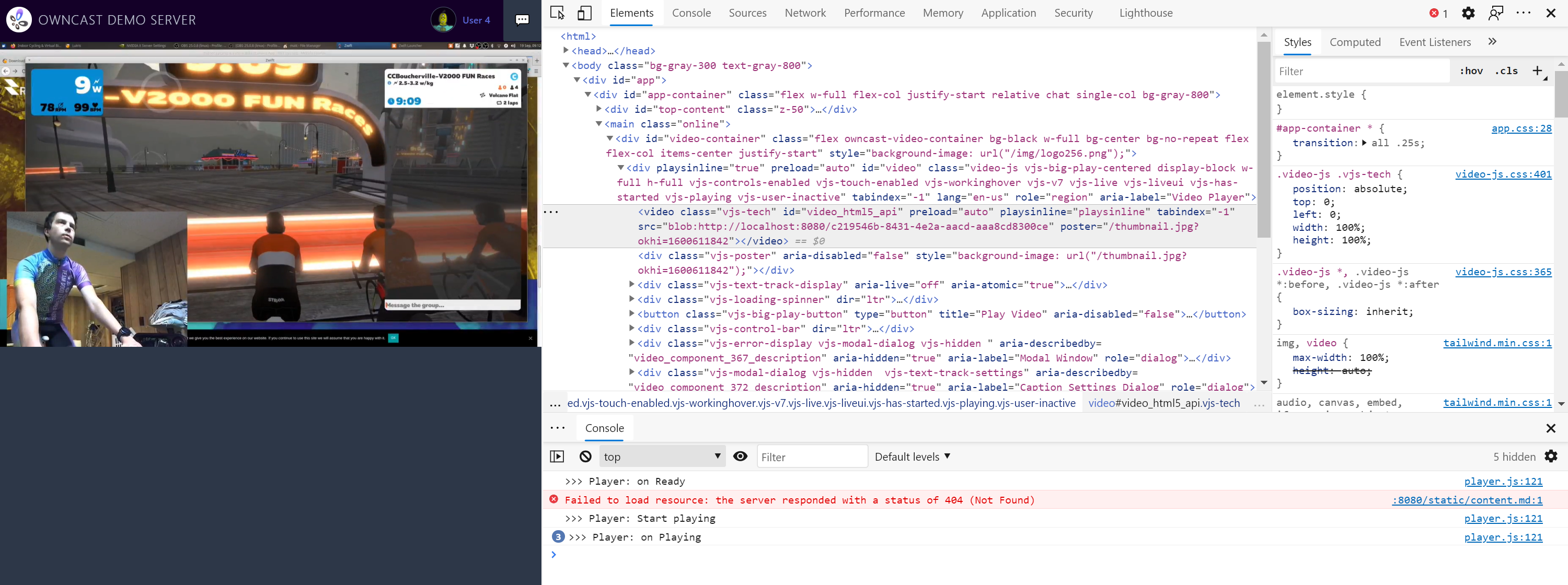1568x585 pixels.
Task: Open the DevTools settings gear
Action: tap(1468, 12)
